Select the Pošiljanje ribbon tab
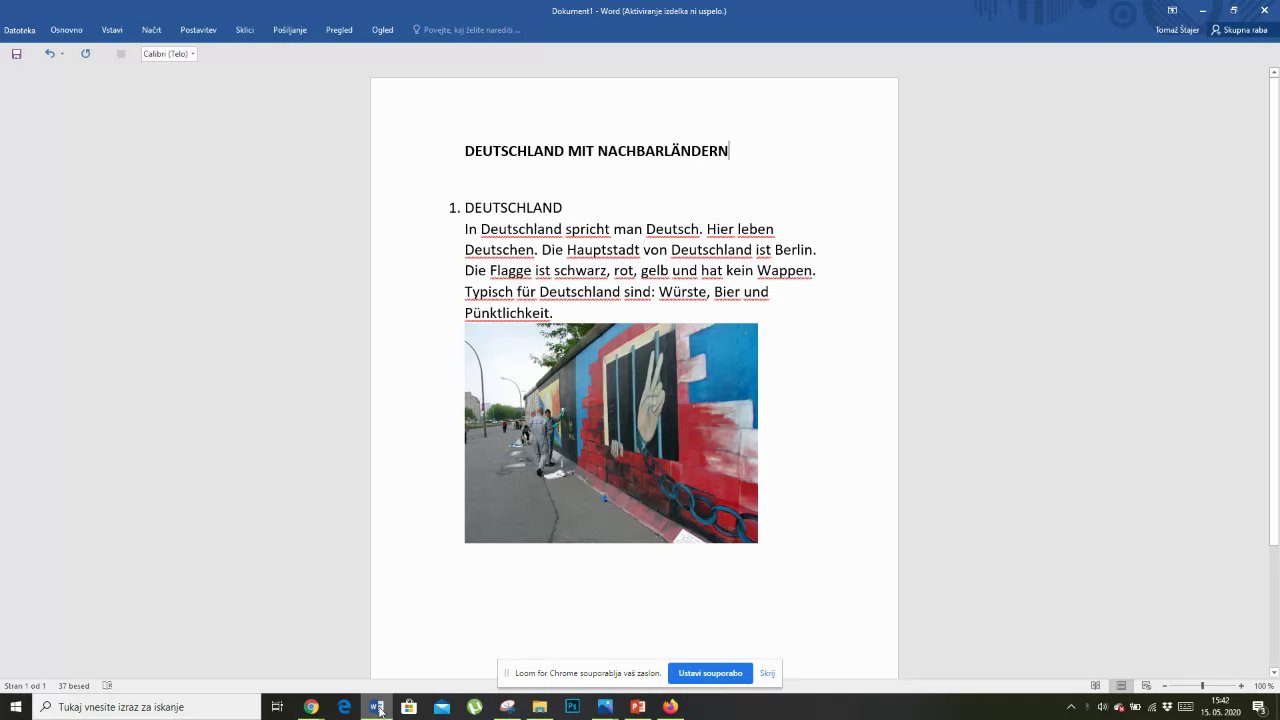 tap(290, 30)
